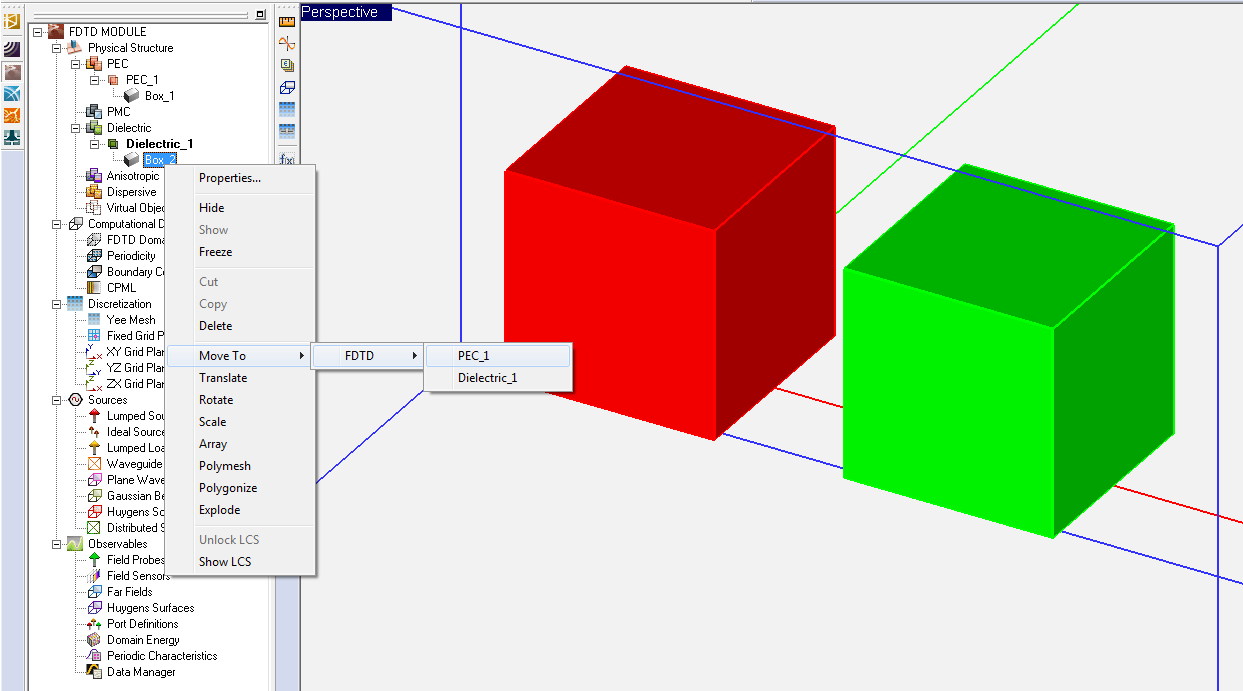
Task: Click the small panel float button above tree
Action: (x=261, y=15)
